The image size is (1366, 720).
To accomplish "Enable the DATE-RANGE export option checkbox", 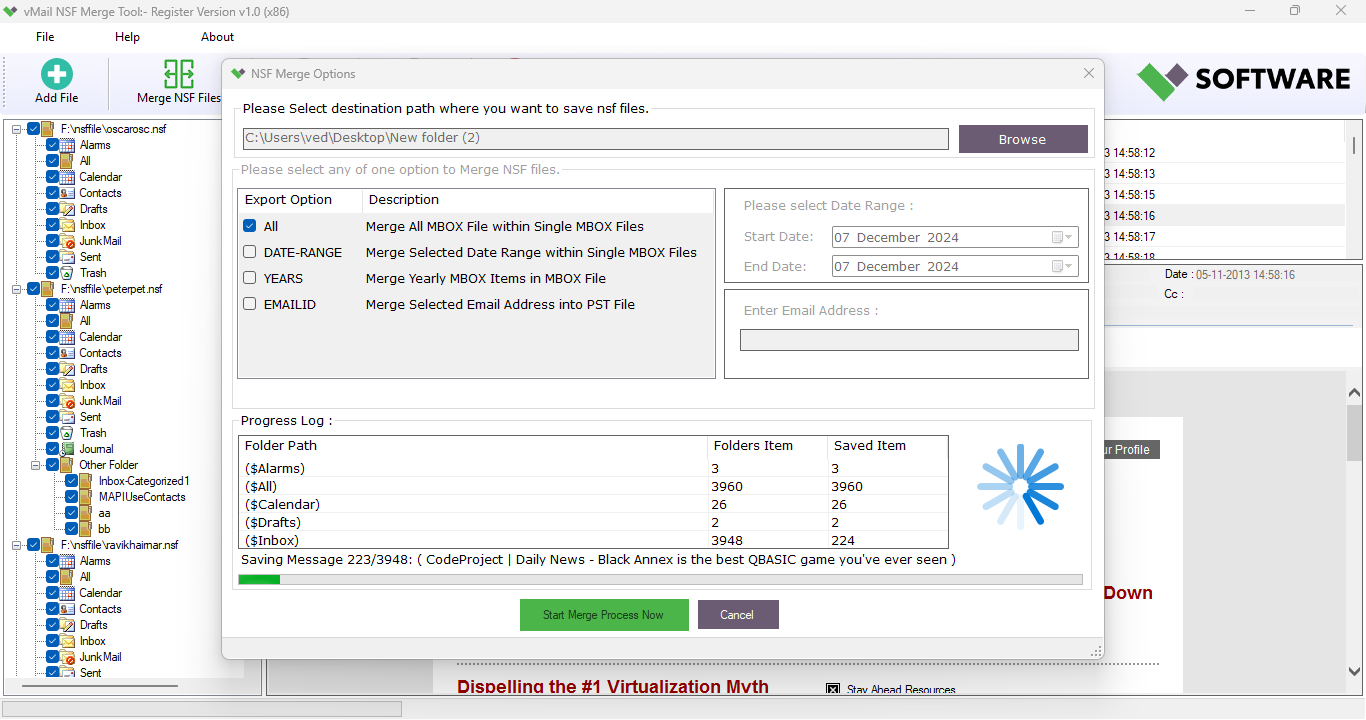I will (250, 252).
